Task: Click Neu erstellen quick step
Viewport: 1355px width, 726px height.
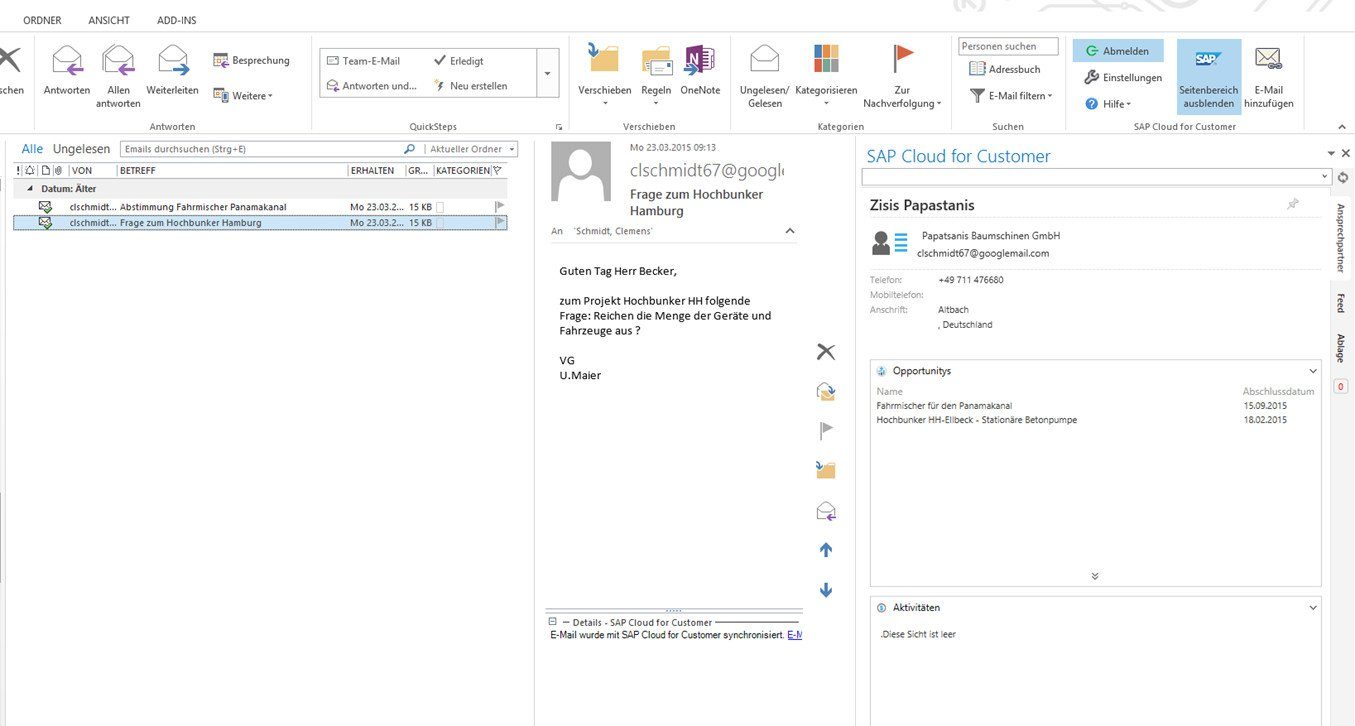Action: pyautogui.click(x=471, y=86)
